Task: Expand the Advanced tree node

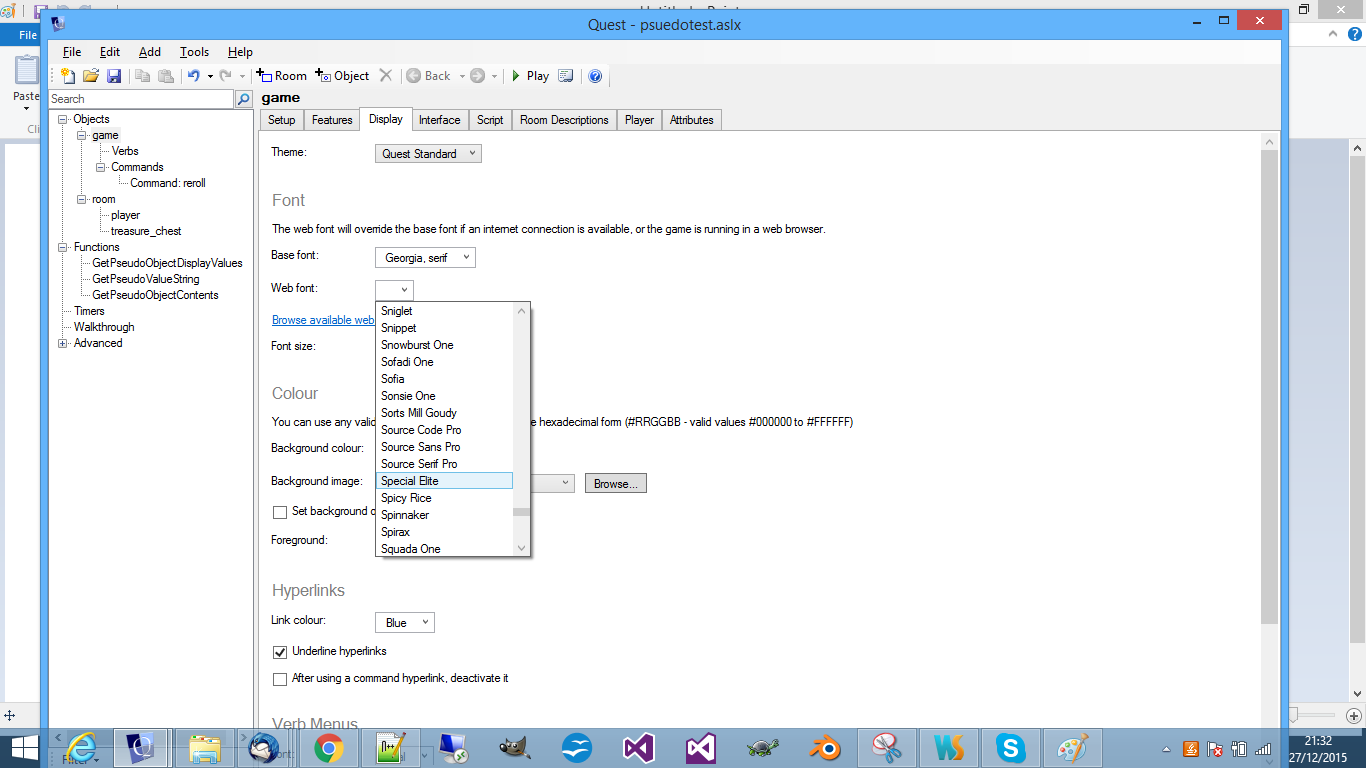Action: coord(65,343)
